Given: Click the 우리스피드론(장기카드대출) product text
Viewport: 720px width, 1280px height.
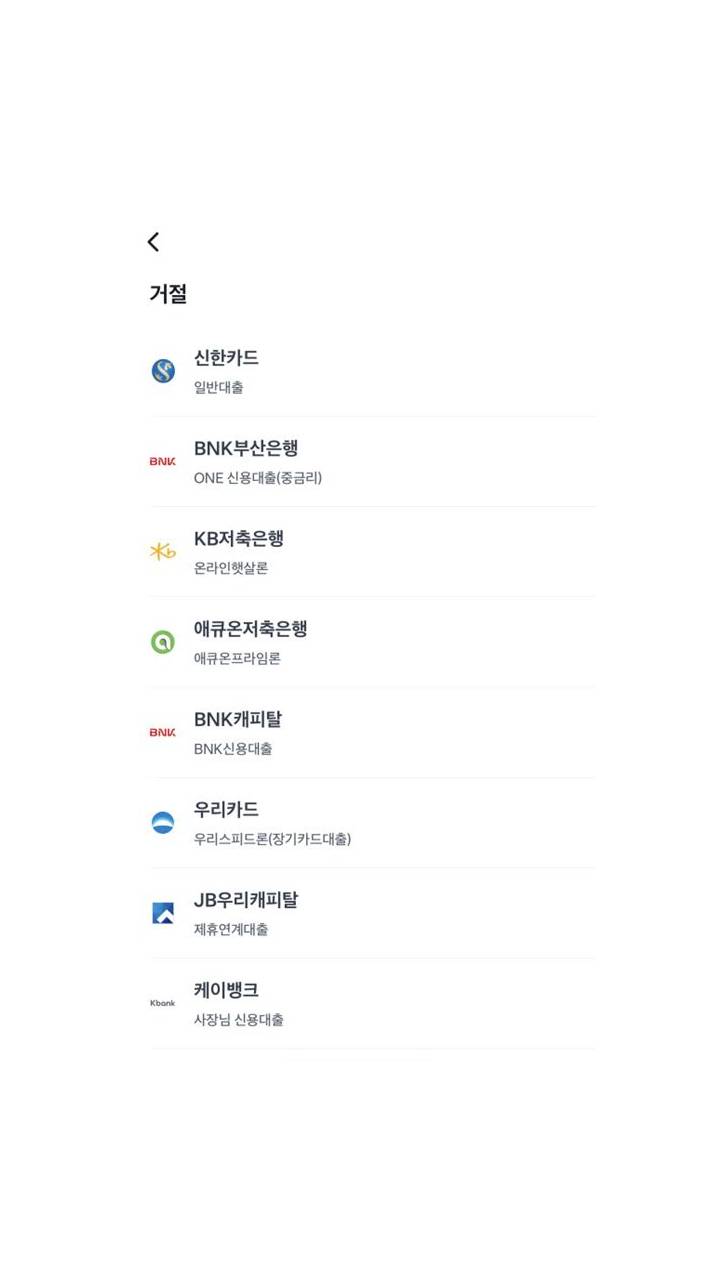Looking at the screenshot, I should point(272,839).
